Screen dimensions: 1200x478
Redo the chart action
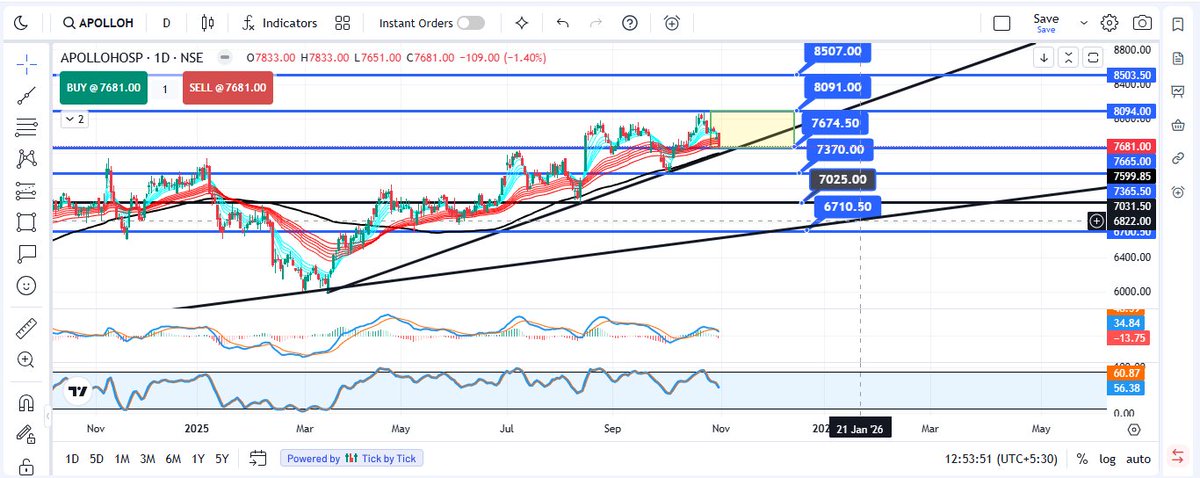click(x=597, y=22)
